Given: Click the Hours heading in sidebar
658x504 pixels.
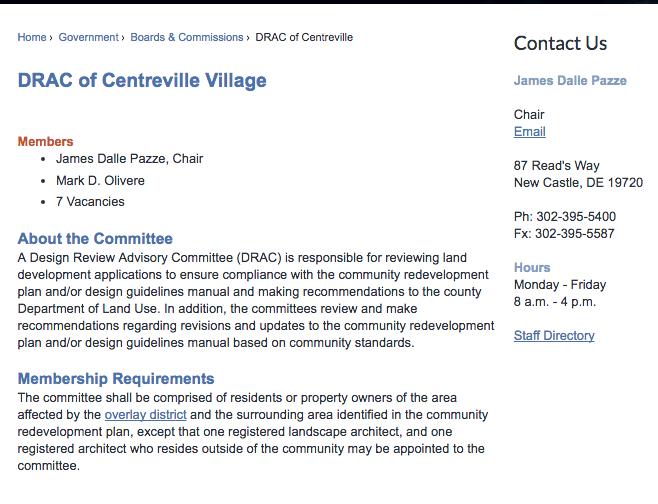Looking at the screenshot, I should pos(532,268).
